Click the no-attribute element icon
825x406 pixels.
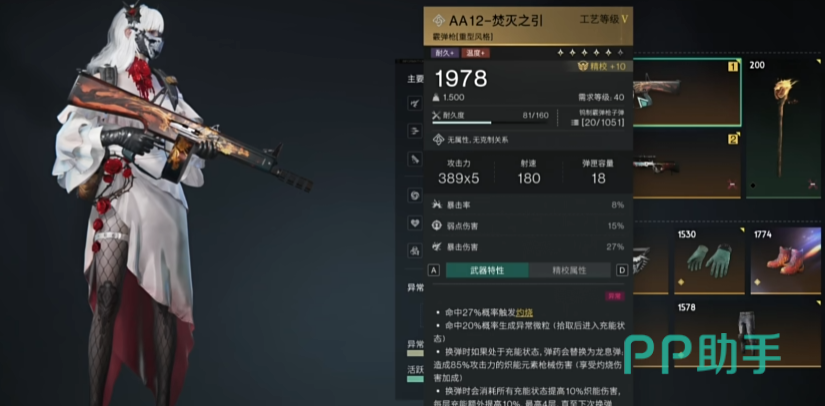[438, 140]
